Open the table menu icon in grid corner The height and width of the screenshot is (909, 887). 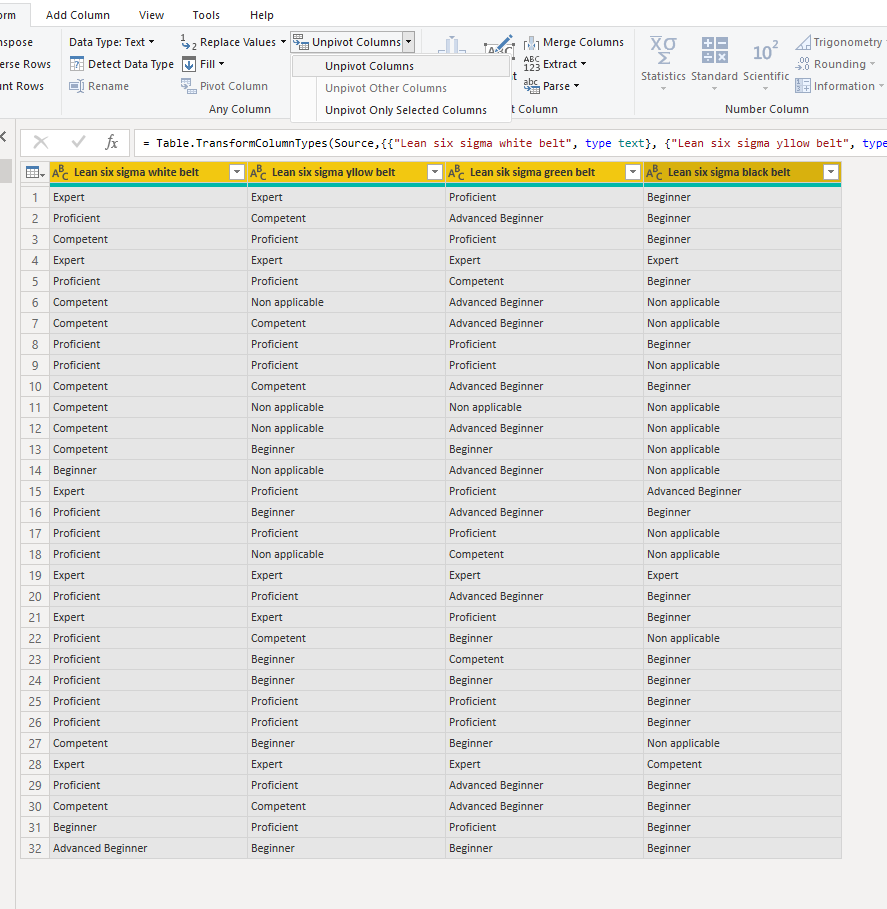[x=35, y=172]
